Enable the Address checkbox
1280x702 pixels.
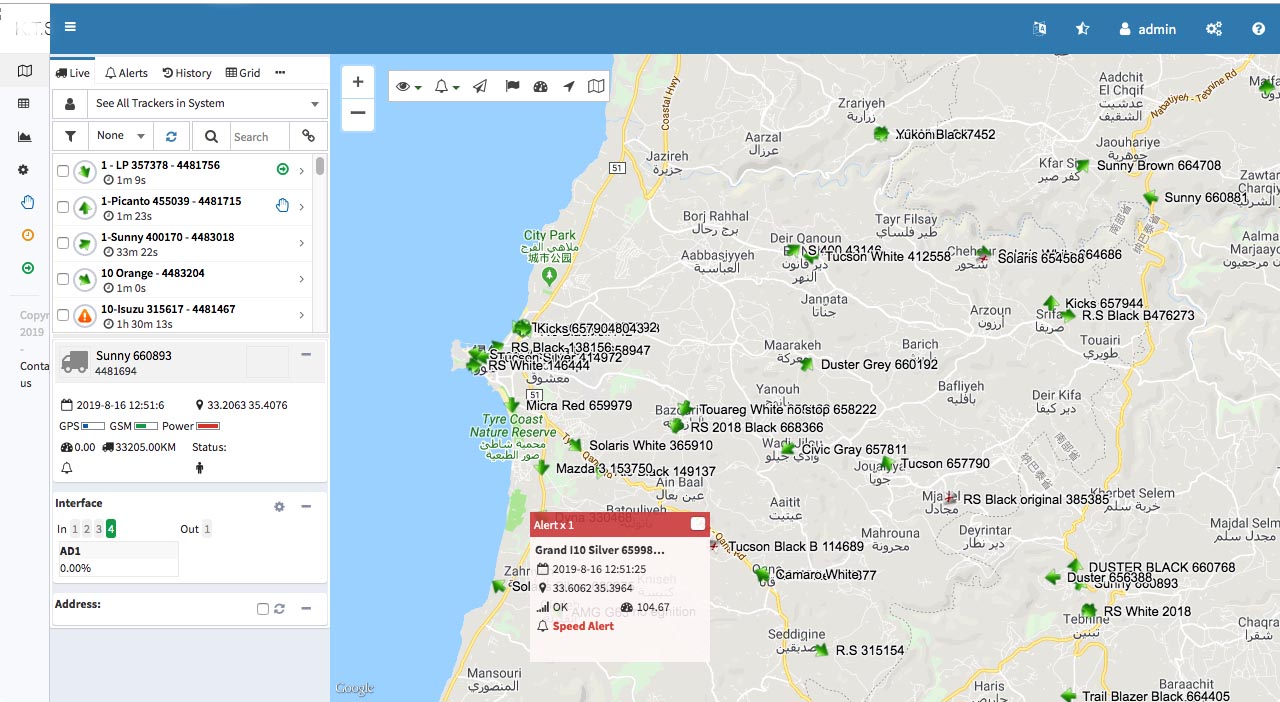[x=263, y=609]
